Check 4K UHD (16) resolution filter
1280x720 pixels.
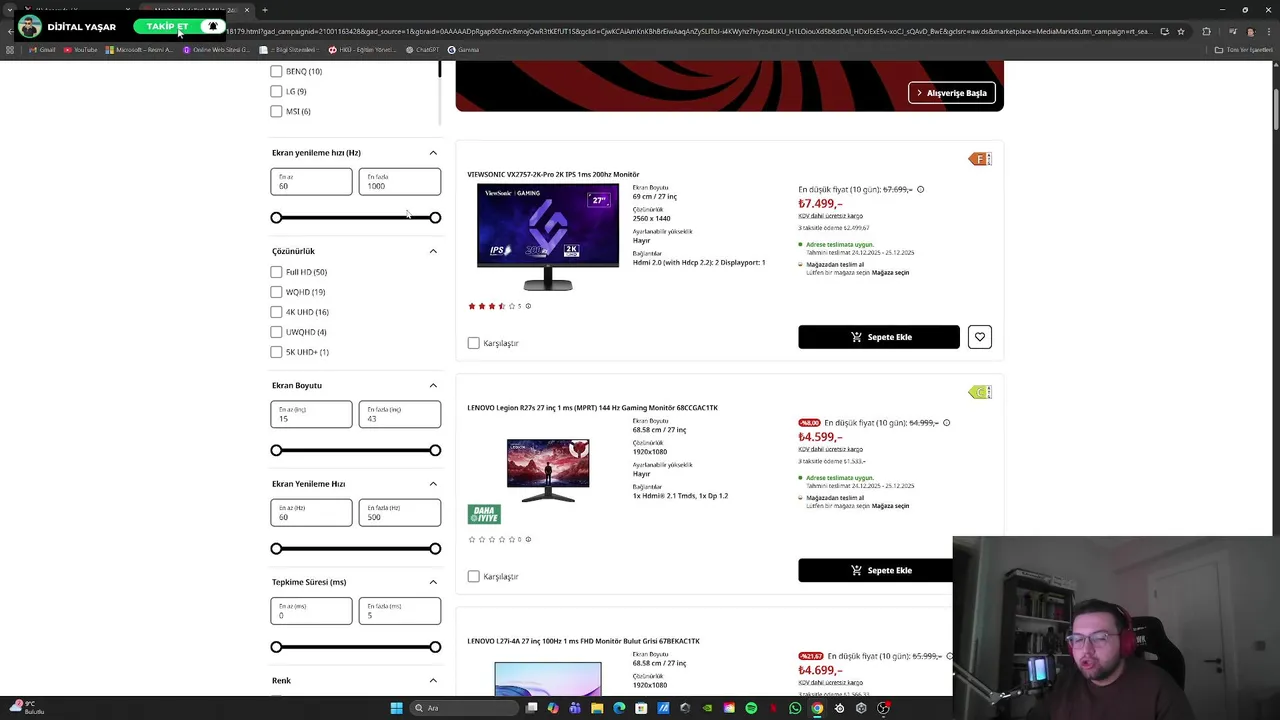[276, 312]
